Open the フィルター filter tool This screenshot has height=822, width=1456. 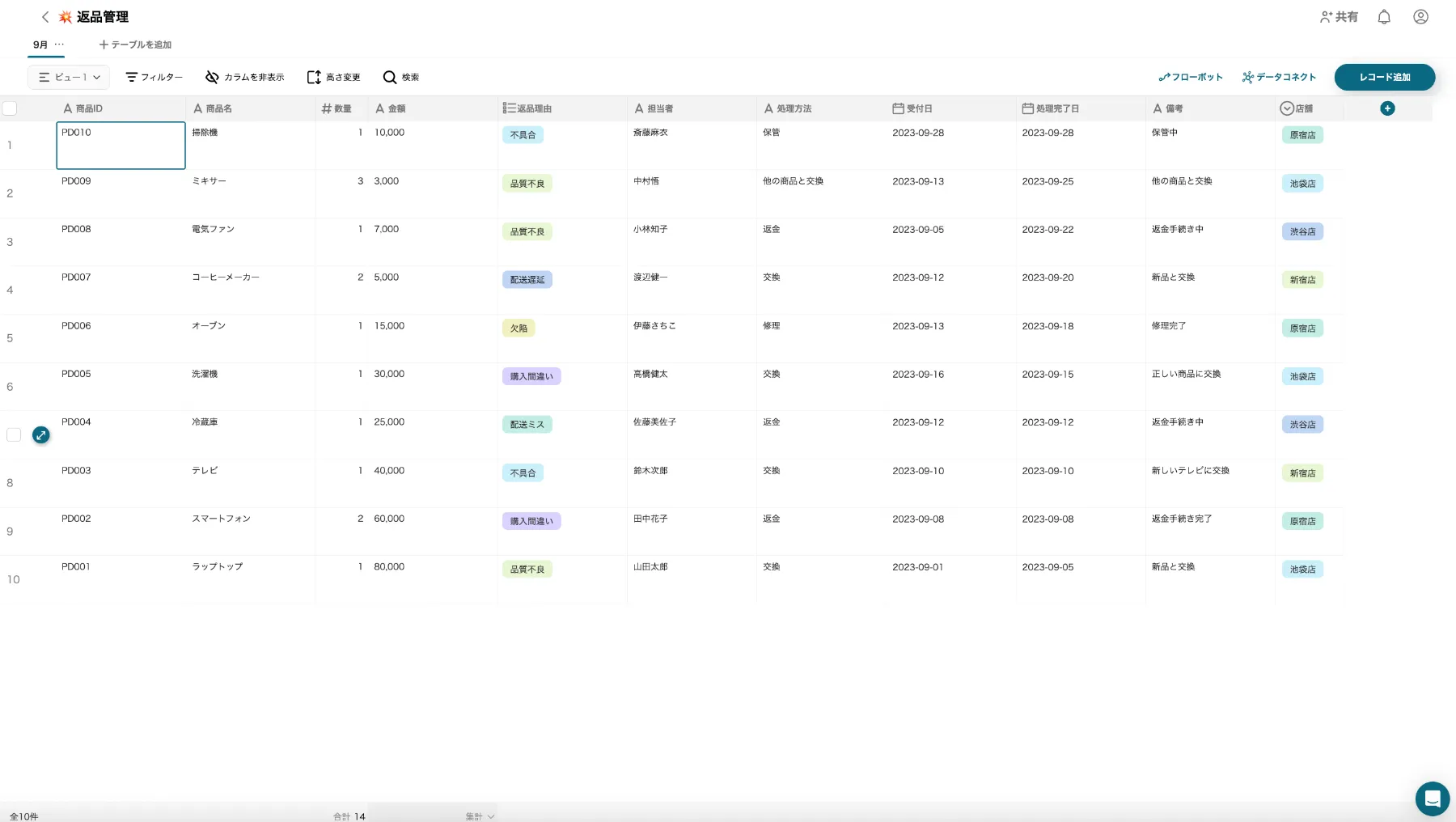click(x=154, y=77)
